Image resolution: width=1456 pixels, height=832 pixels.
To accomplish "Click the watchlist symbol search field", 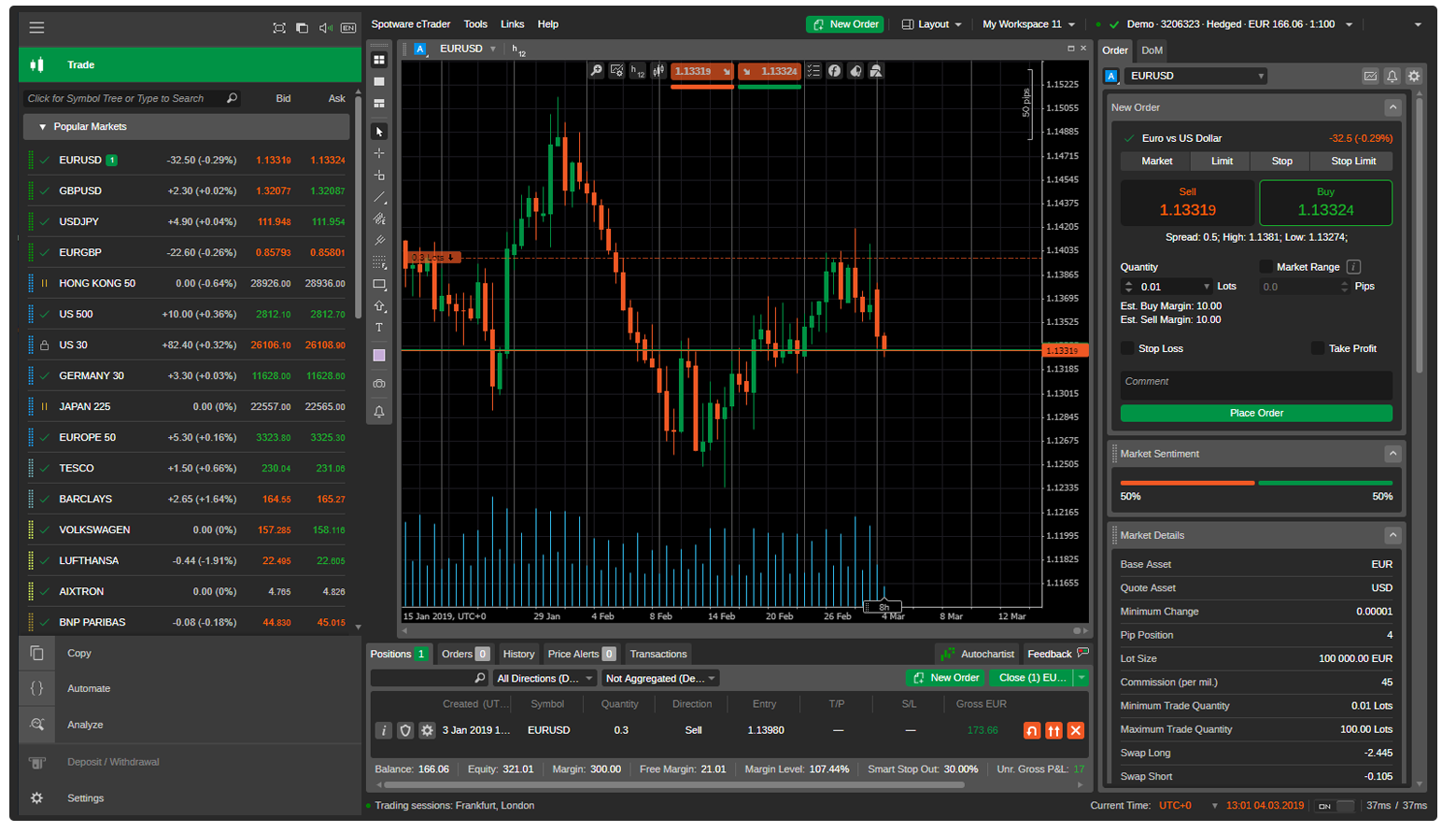I will (133, 98).
